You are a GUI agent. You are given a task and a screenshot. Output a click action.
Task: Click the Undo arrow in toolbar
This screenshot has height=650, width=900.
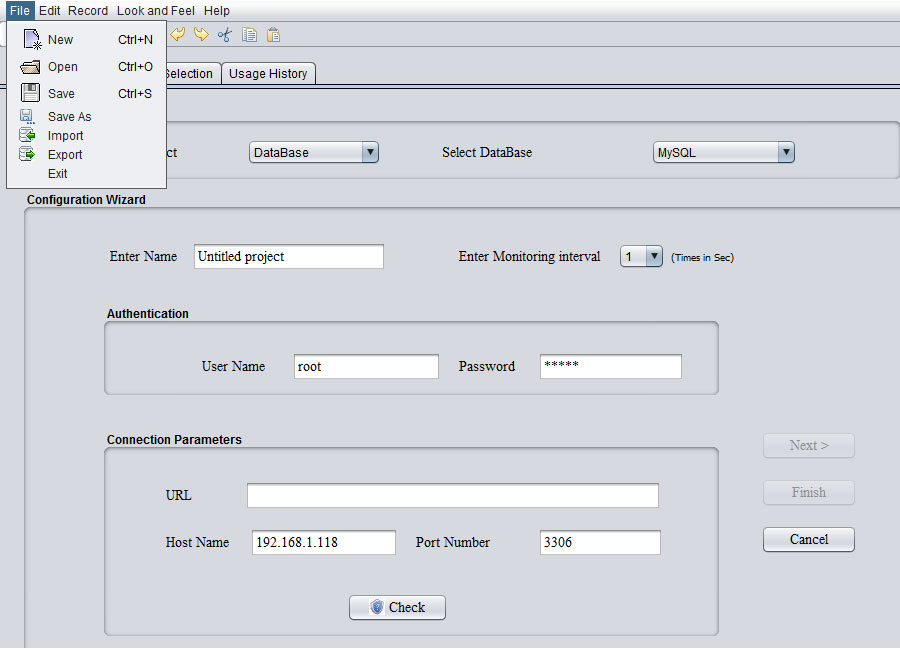click(x=178, y=35)
